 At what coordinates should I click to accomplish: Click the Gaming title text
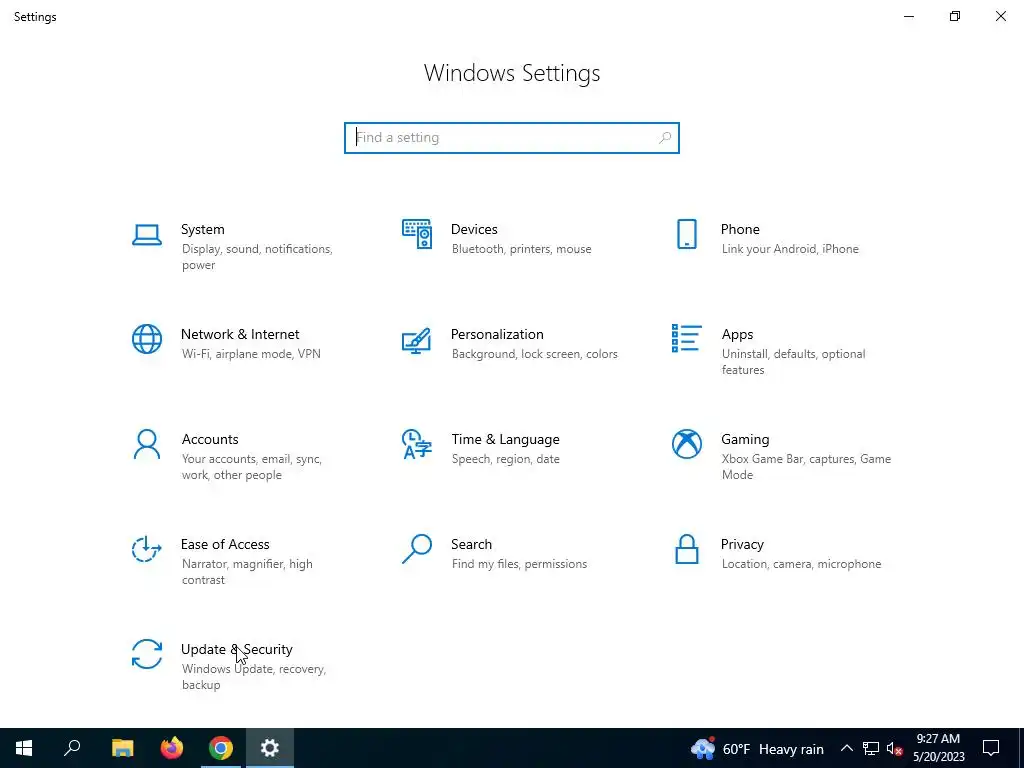click(744, 440)
